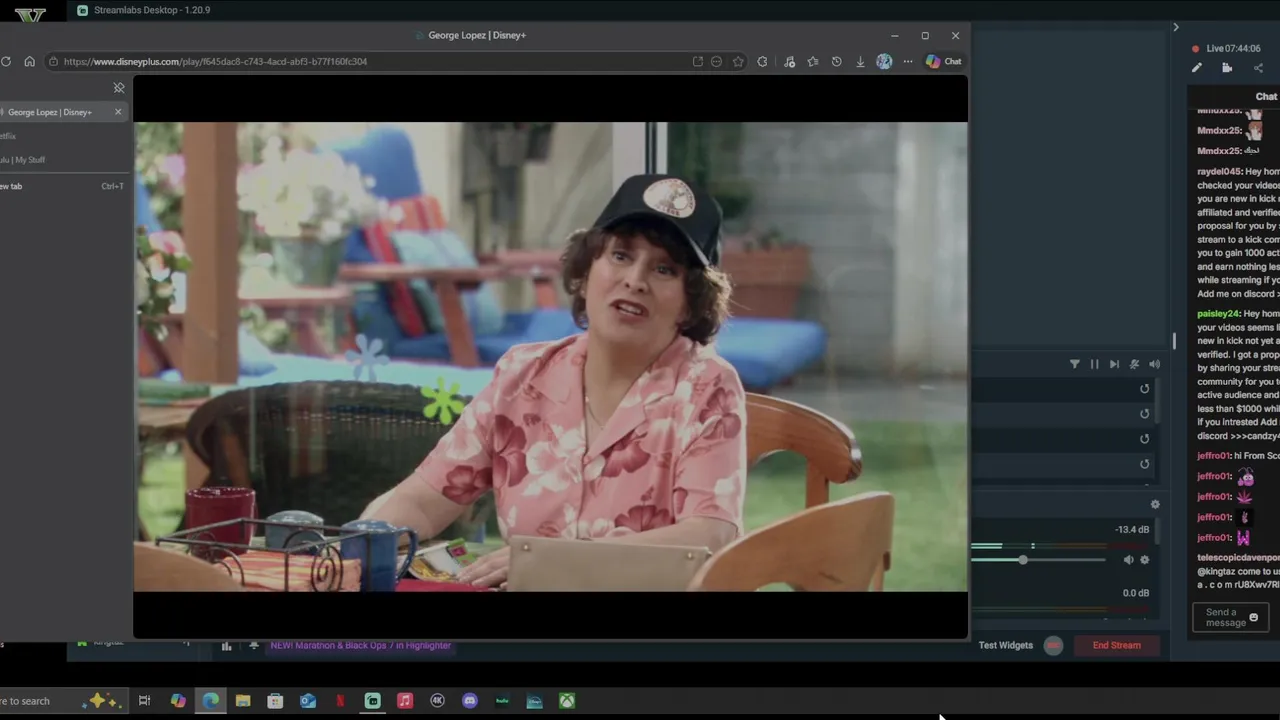Open Streamlabs mixer settings gear
The width and height of the screenshot is (1280, 720).
point(1155,505)
